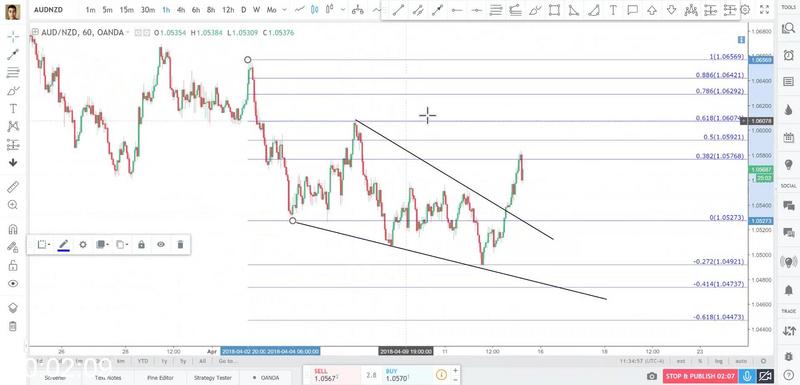Remove drawings with left toolbar trash icon
Viewport: 800px width, 385px height.
(13, 326)
